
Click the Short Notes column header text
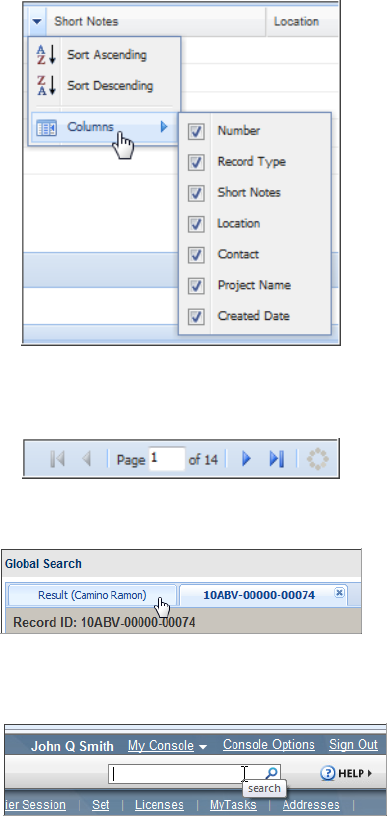pos(86,21)
